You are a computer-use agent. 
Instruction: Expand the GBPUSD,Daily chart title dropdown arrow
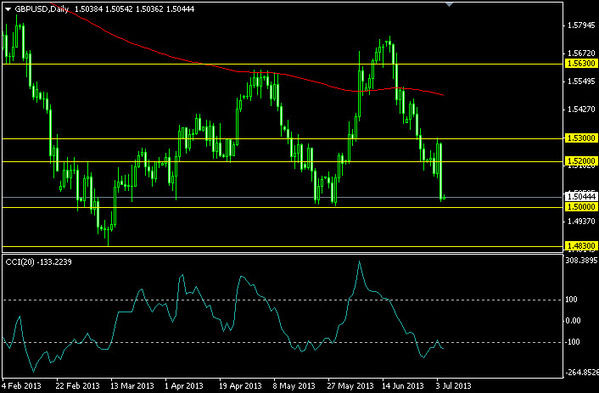click(x=8, y=9)
